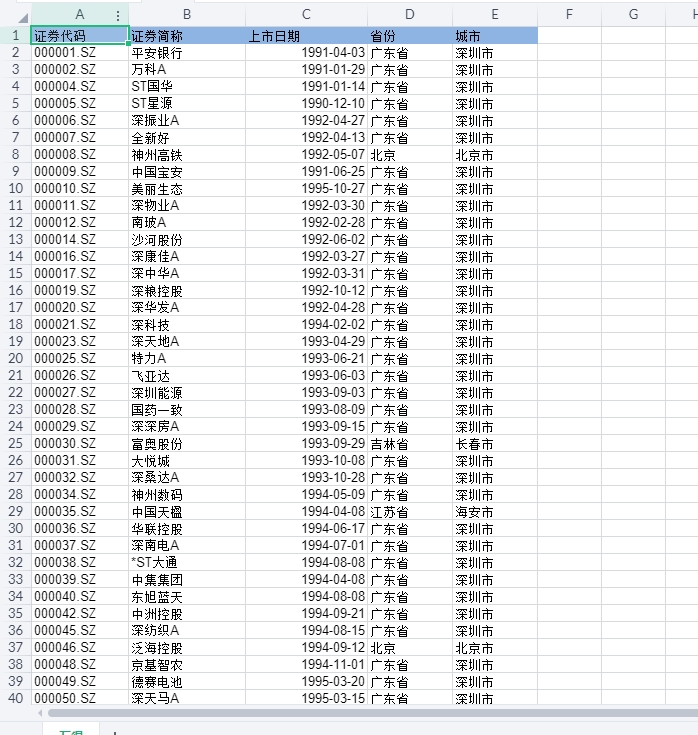
Task: Select cell 海安市
Action: pos(495,511)
